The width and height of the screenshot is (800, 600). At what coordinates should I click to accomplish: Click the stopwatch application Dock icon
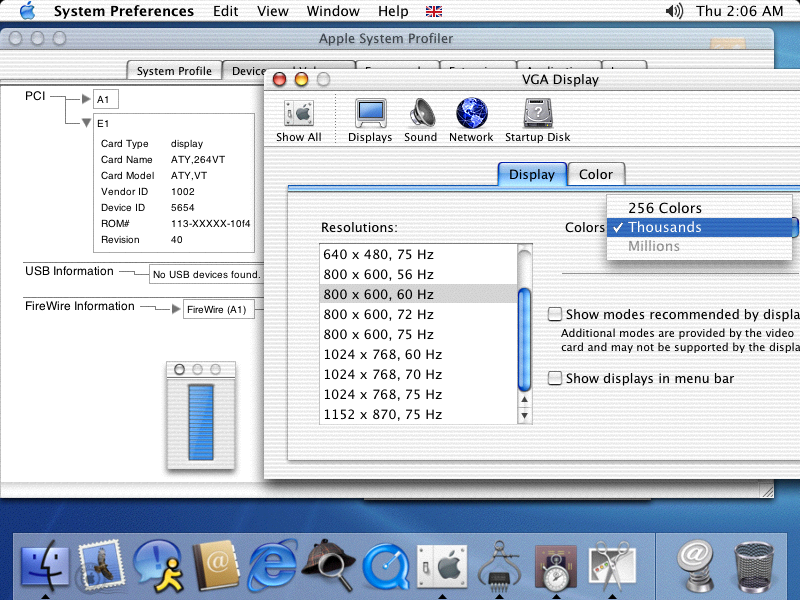[x=555, y=566]
